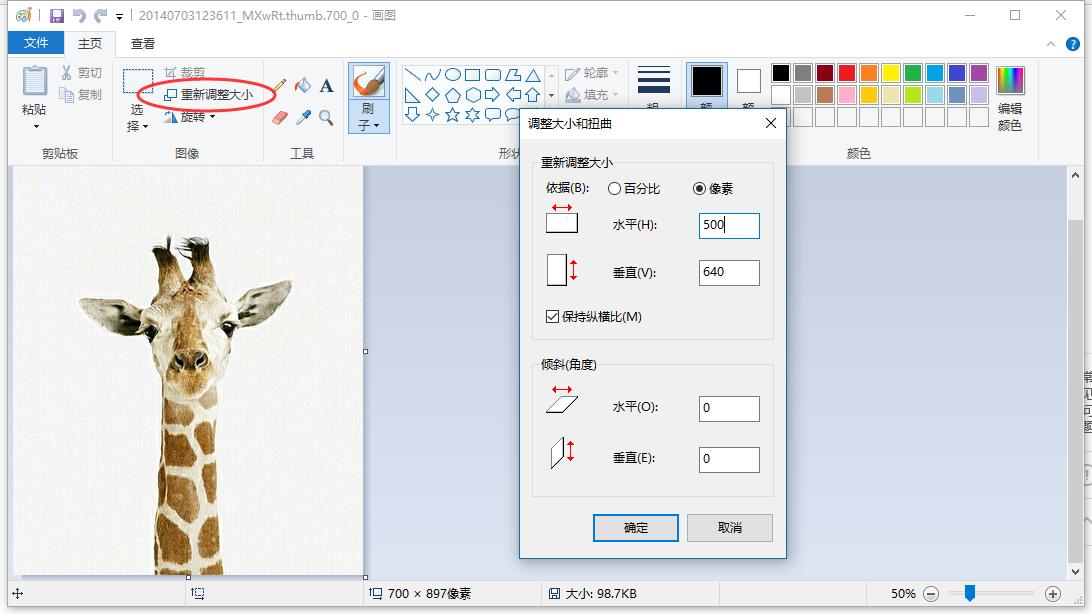Click the 水平 (Horizontal) input showing 500
Viewport: 1092px width, 614px height.
click(729, 226)
